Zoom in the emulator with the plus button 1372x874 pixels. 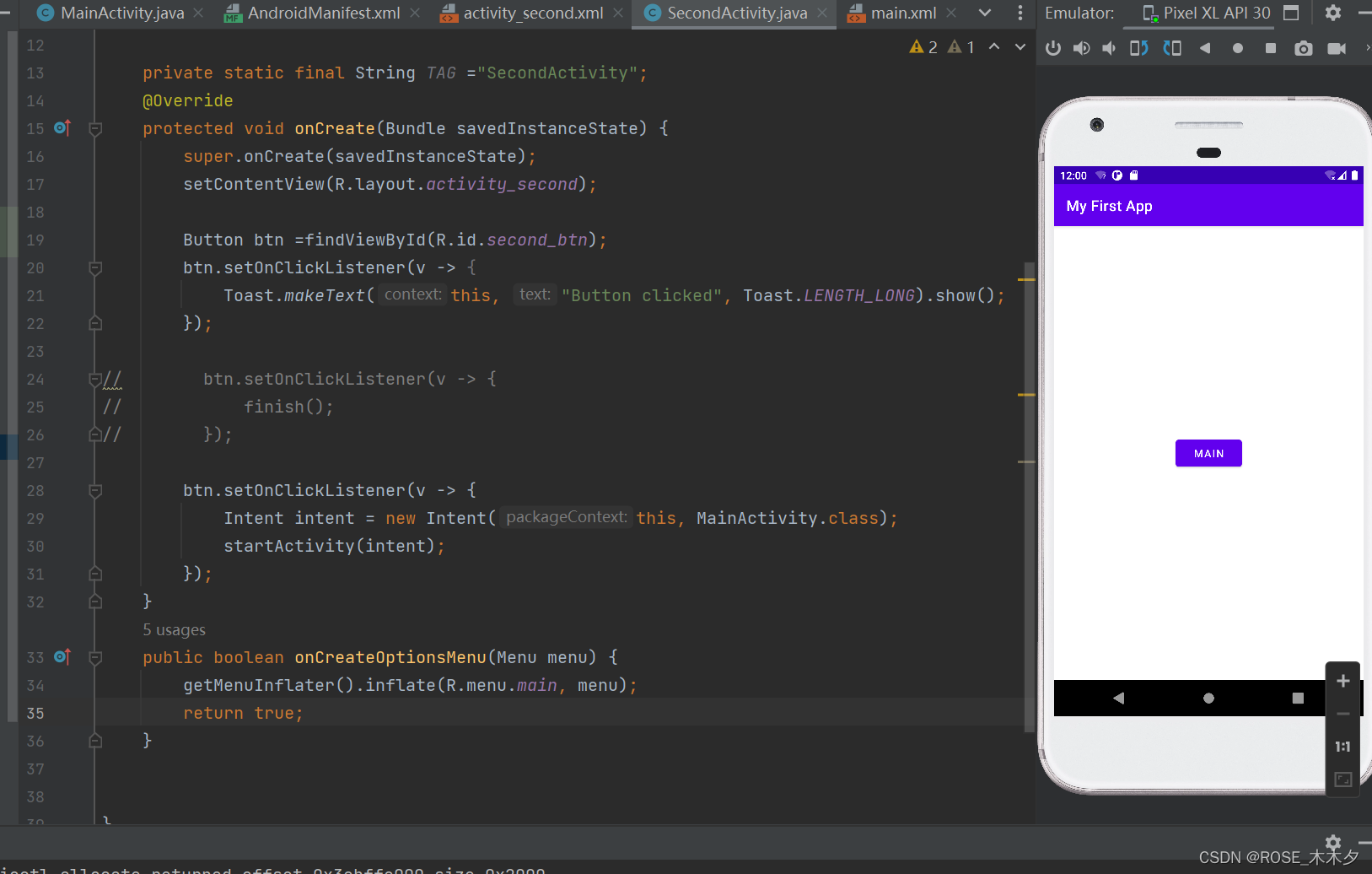[x=1343, y=681]
